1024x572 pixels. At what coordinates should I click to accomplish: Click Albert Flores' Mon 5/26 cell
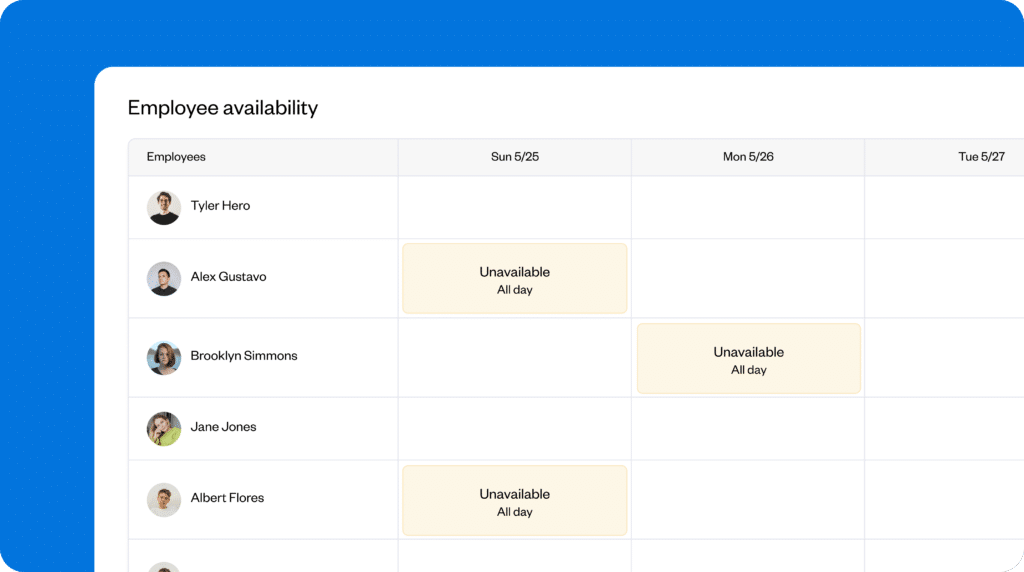coord(748,500)
